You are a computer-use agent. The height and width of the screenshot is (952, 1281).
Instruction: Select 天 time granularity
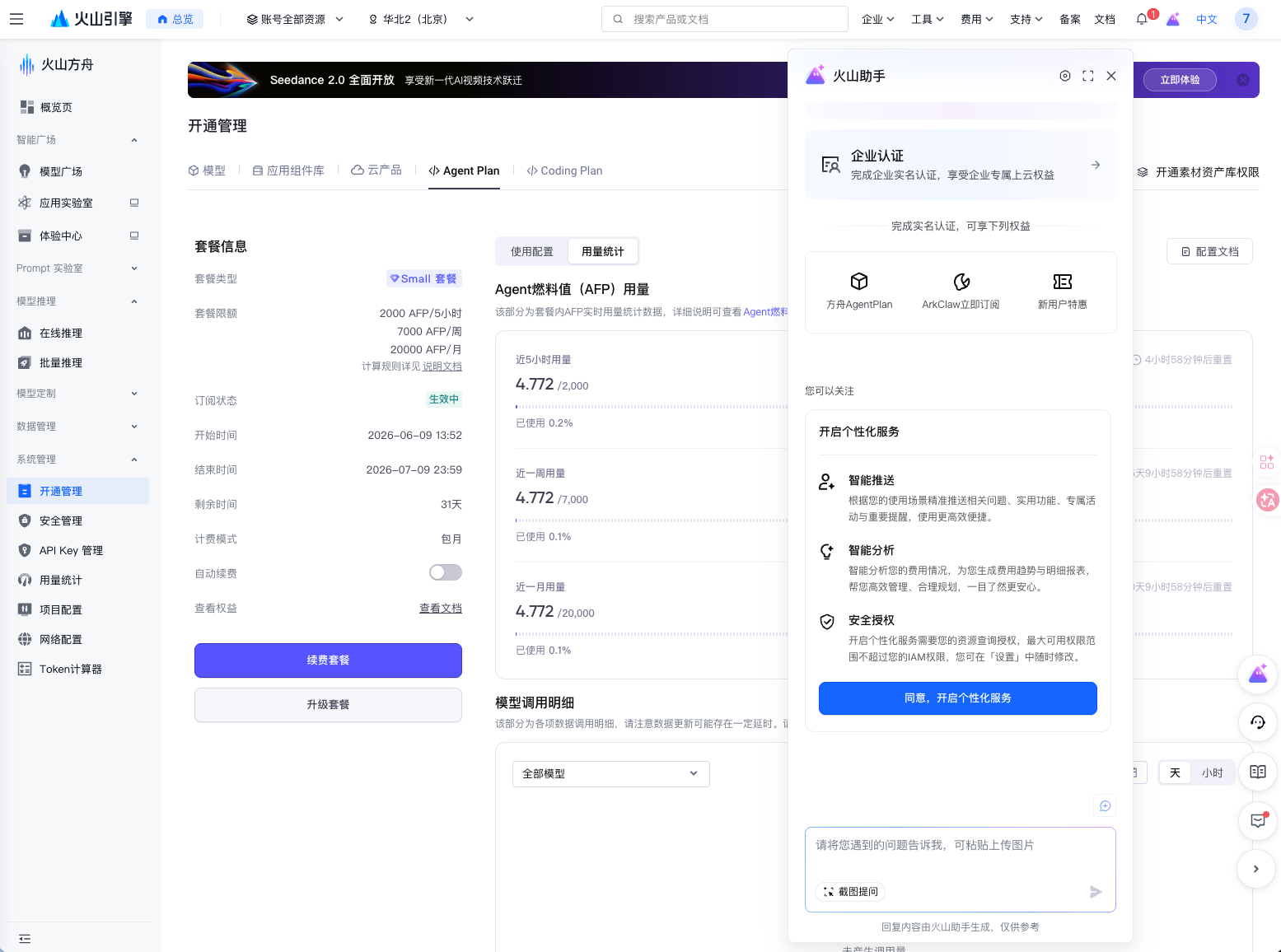(x=1176, y=772)
